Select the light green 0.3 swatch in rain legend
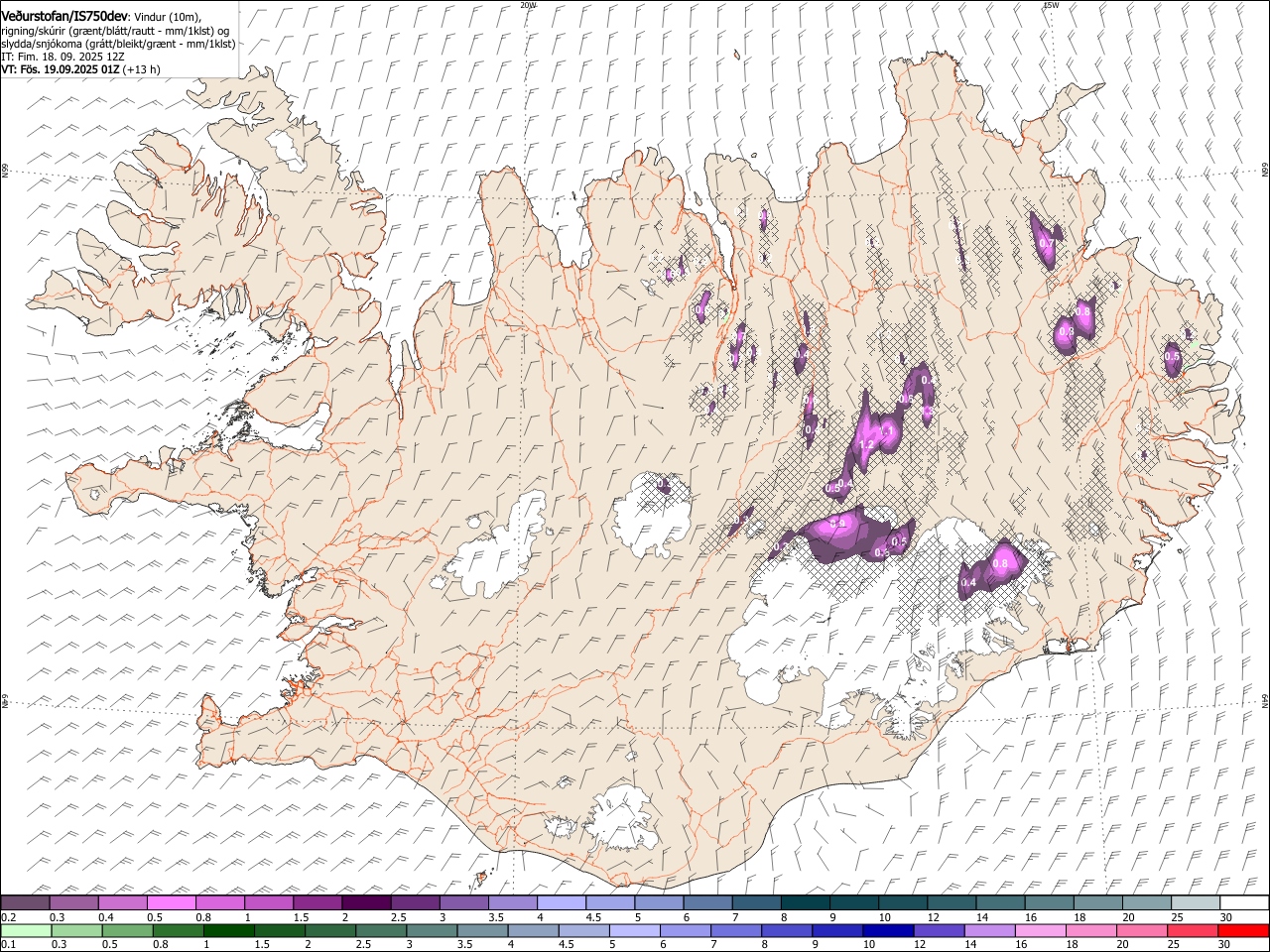Image resolution: width=1270 pixels, height=952 pixels. (x=77, y=930)
